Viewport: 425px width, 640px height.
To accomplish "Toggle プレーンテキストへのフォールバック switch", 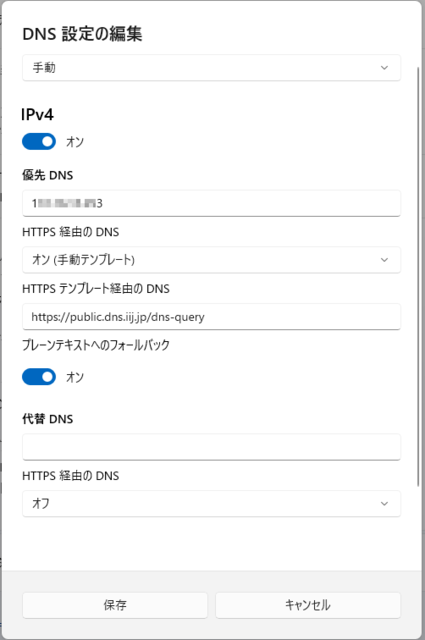I will coord(39,377).
